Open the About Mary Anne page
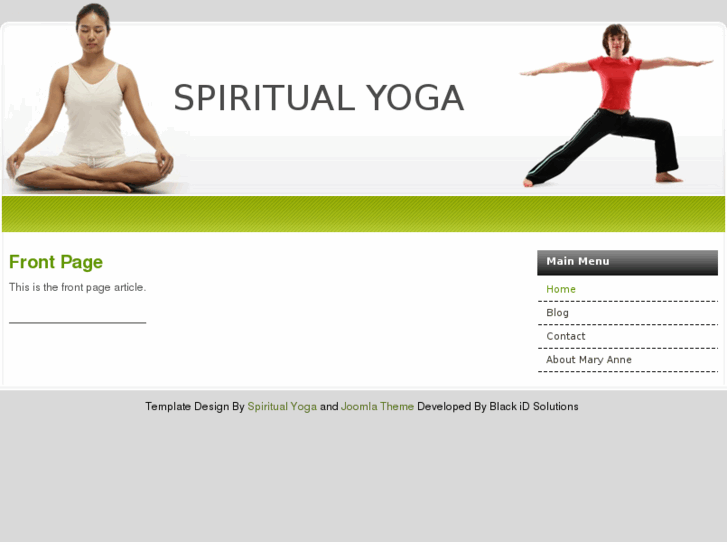 coord(588,359)
